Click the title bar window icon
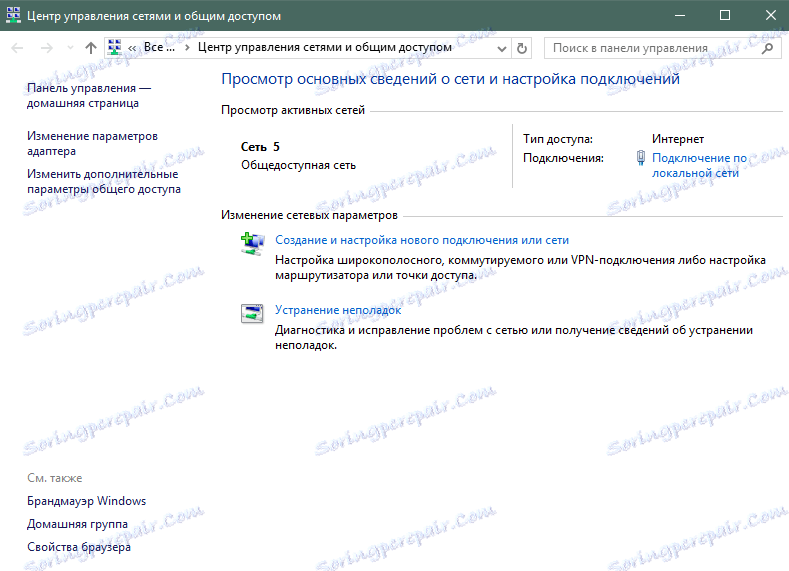 pyautogui.click(x=14, y=15)
